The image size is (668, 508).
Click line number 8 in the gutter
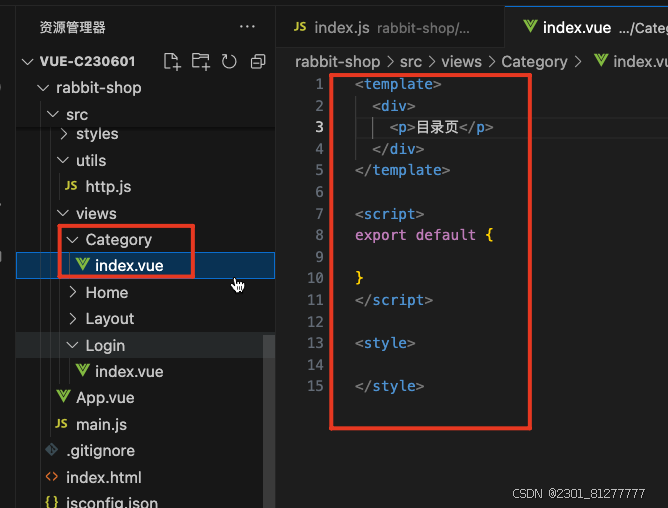pos(319,235)
